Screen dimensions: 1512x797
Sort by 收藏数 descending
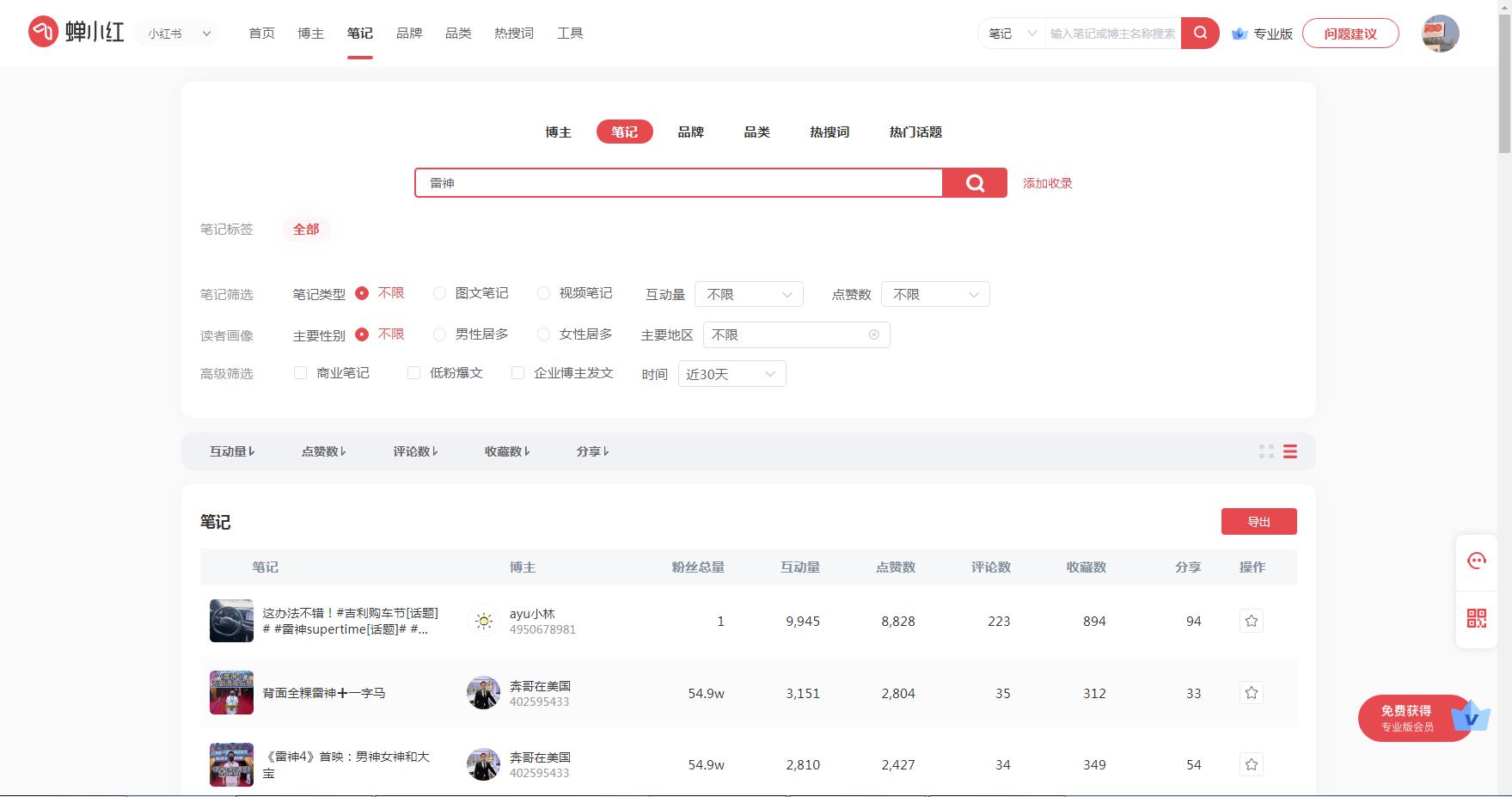pyautogui.click(x=507, y=451)
